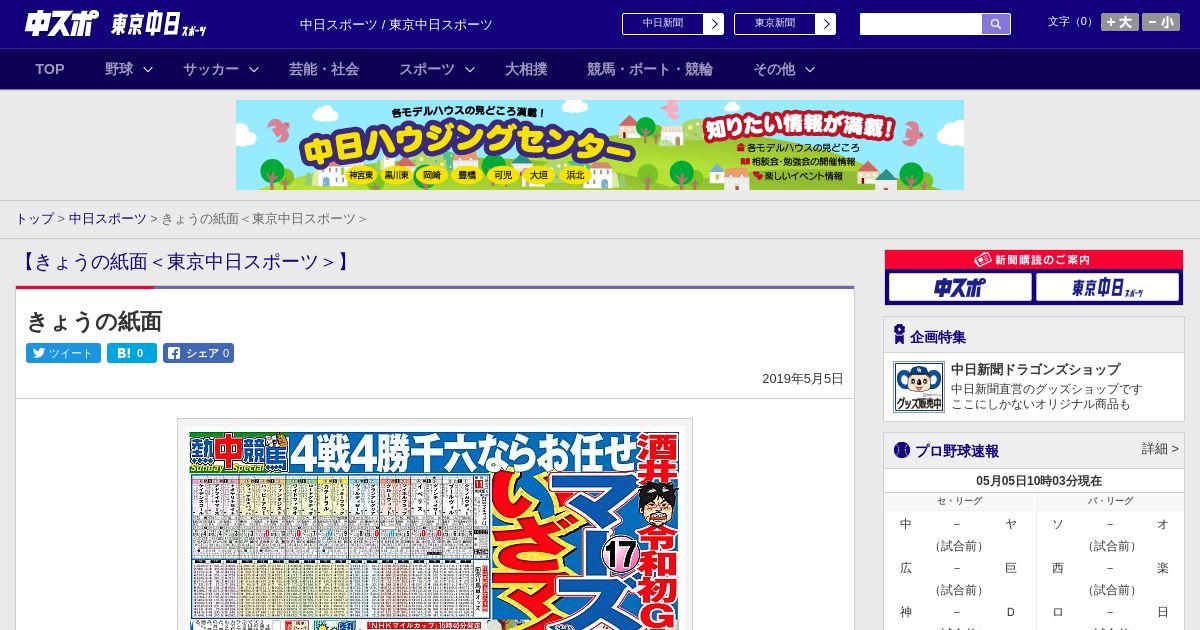The width and height of the screenshot is (1200, 630).
Task: Expand the スポーツ dropdown chevron
Action: (470, 69)
